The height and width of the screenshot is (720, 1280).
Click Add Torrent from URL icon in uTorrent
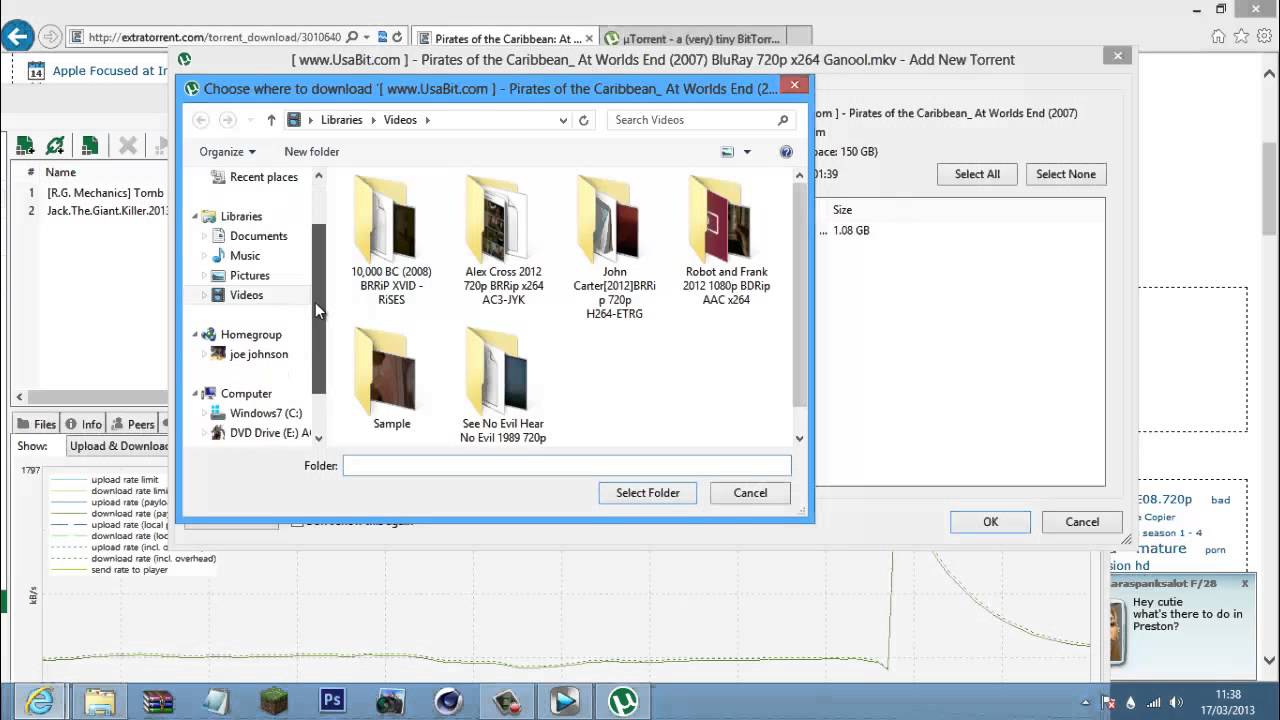point(56,146)
